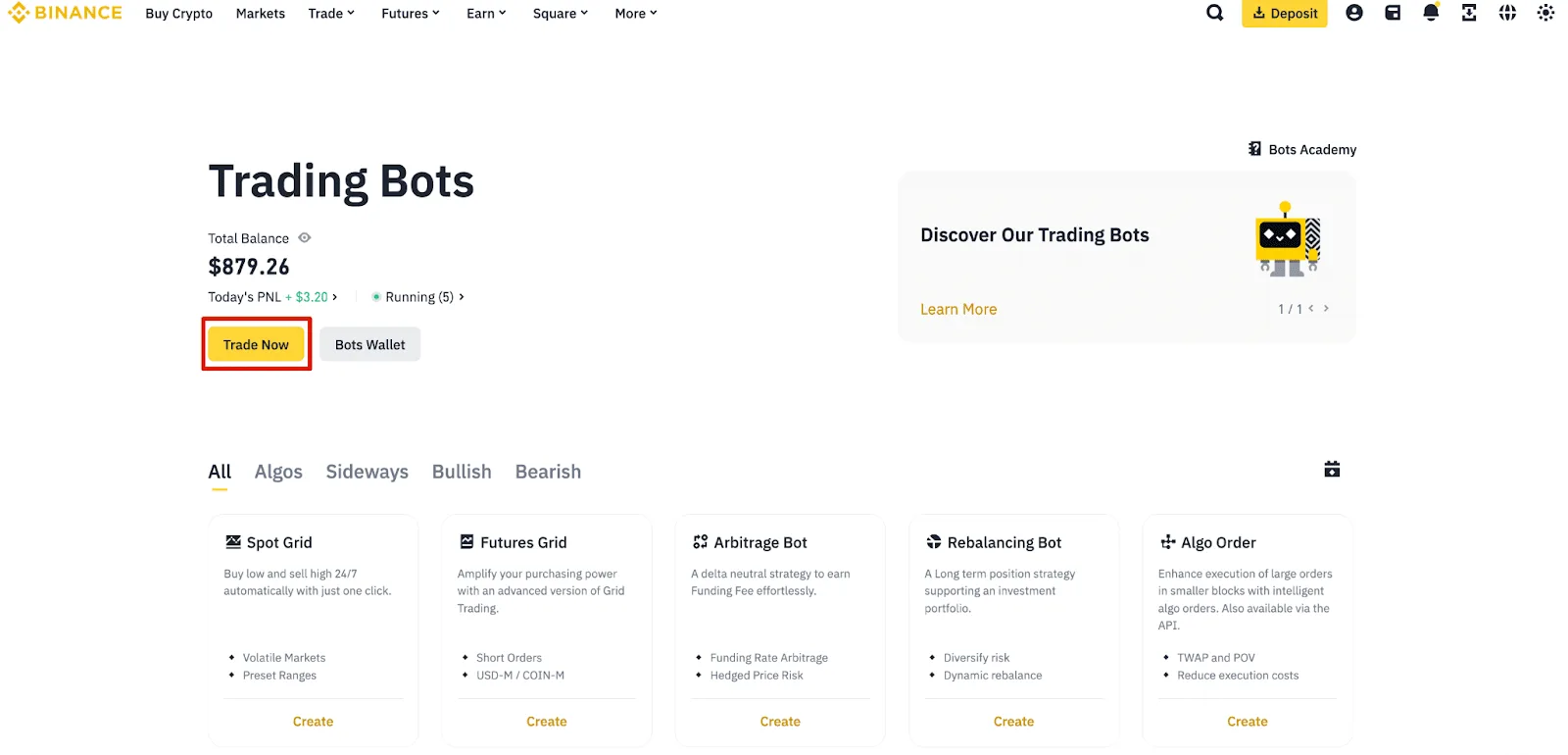Click the Futures Grid card title
The image size is (1568, 755).
(523, 542)
